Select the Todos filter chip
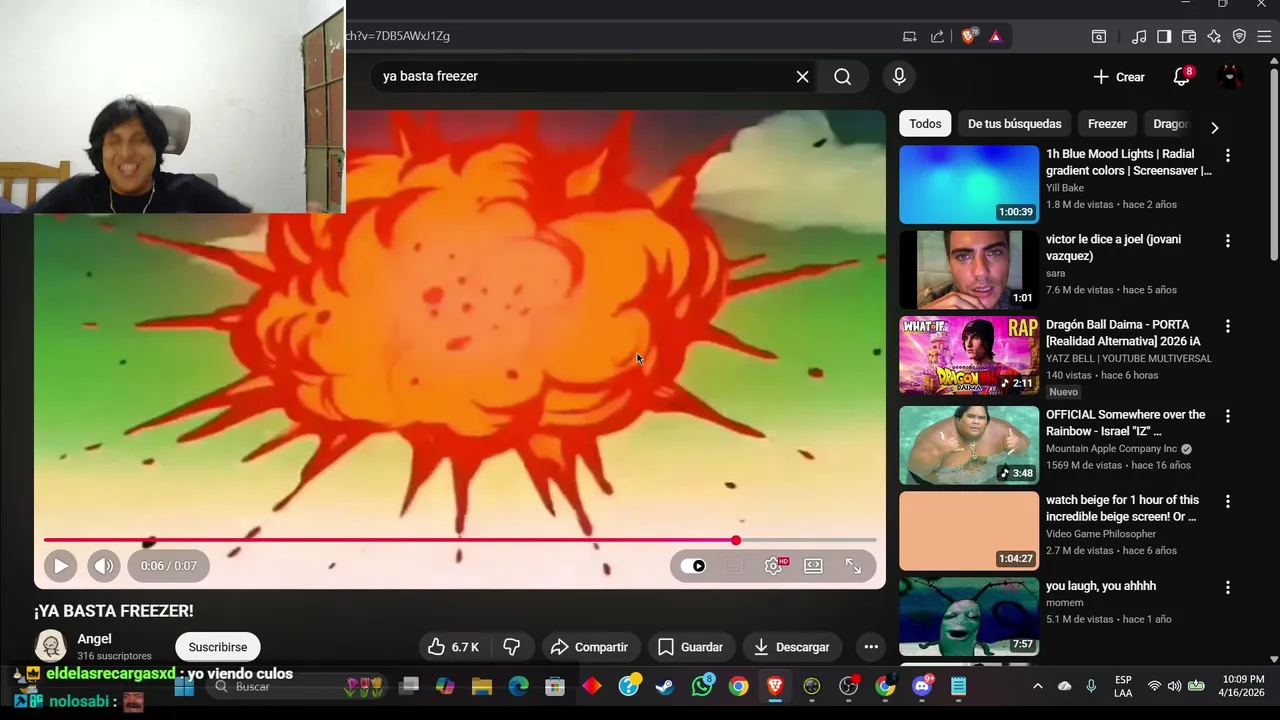Image resolution: width=1280 pixels, height=720 pixels. click(925, 124)
